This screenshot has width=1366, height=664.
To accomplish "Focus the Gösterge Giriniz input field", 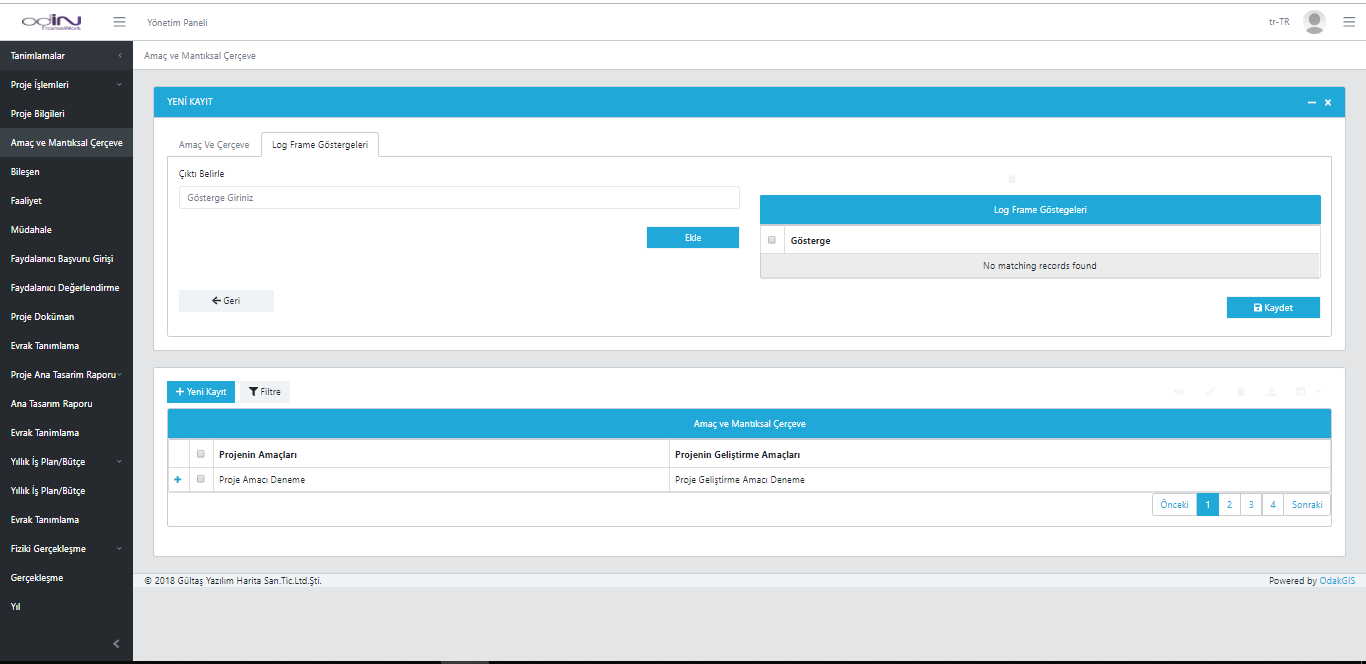I will click(x=459, y=198).
